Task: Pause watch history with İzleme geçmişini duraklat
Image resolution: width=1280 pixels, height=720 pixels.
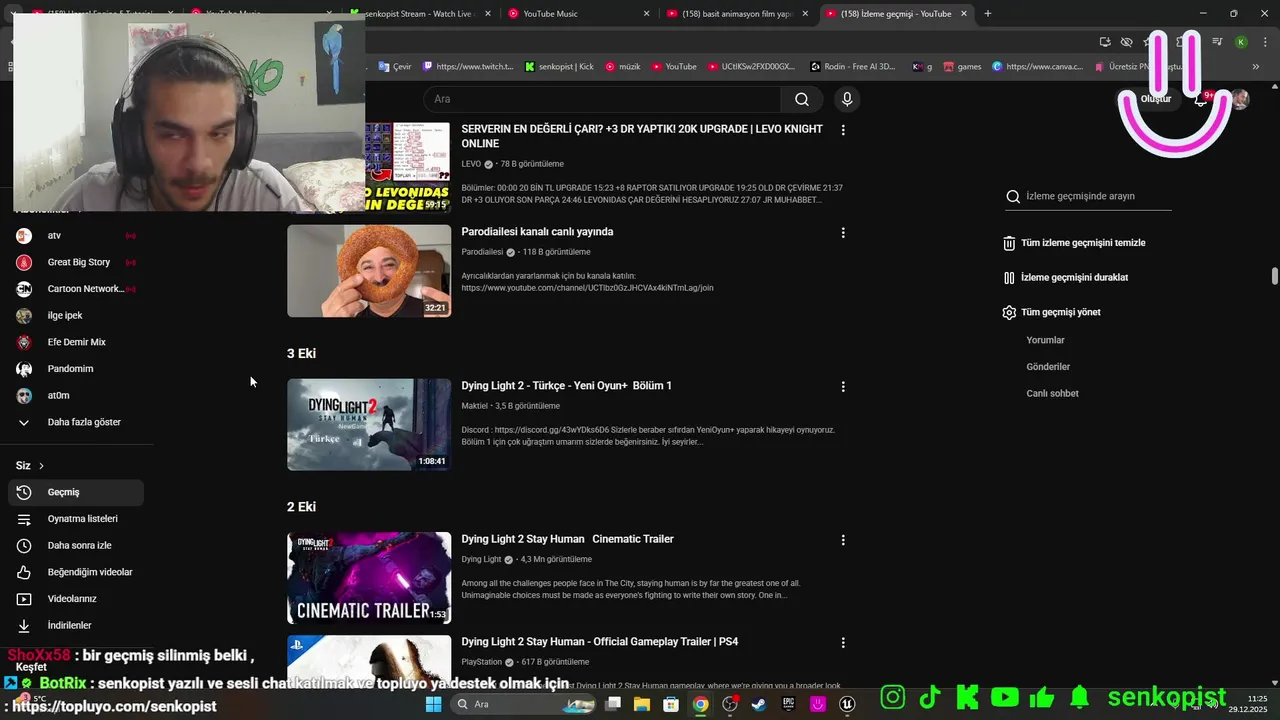Action: (1065, 277)
